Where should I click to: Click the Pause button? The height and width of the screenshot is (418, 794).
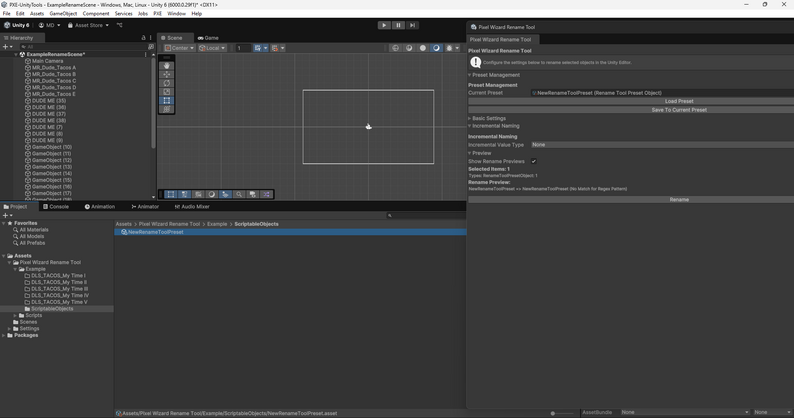click(398, 25)
